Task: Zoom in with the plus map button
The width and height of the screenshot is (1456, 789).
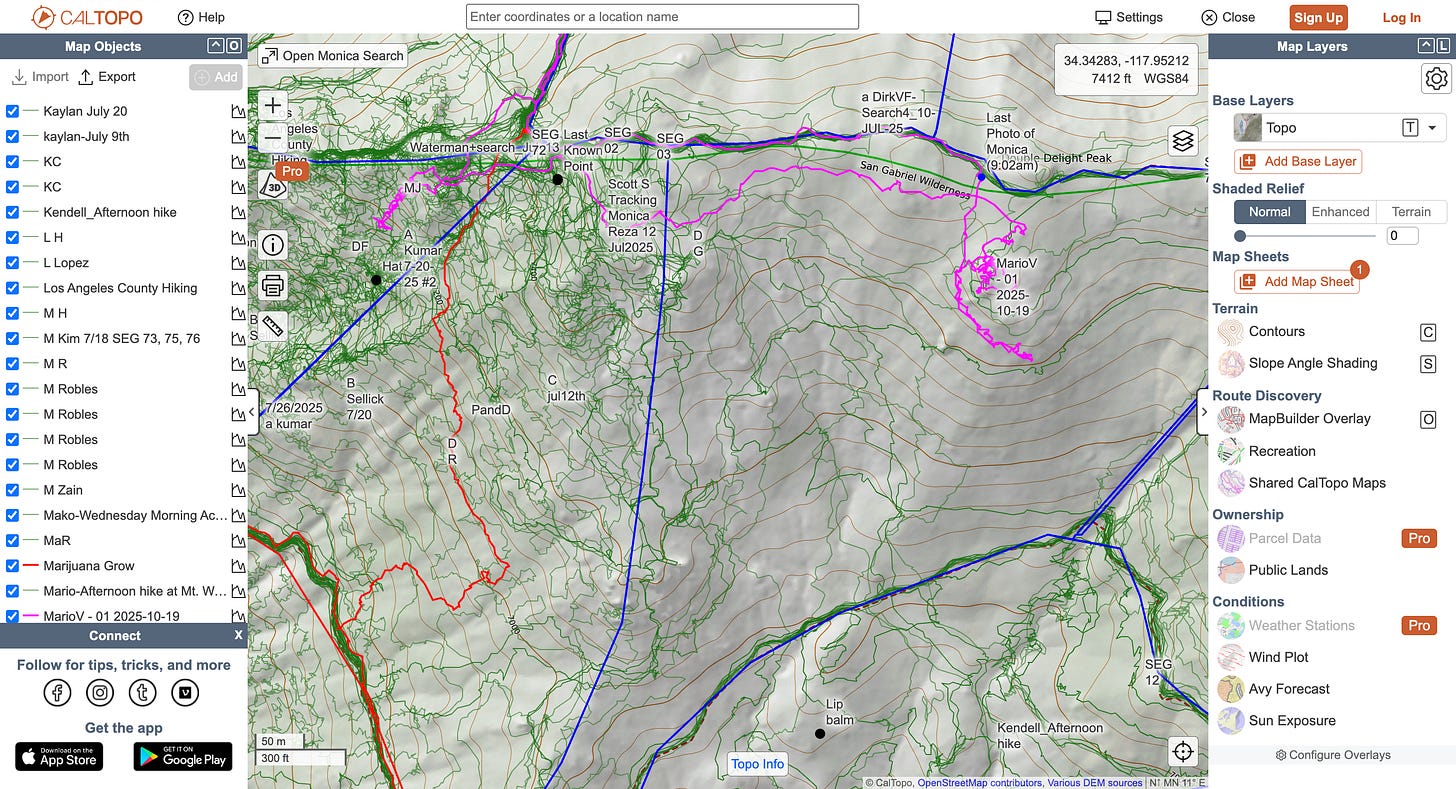Action: pos(273,105)
